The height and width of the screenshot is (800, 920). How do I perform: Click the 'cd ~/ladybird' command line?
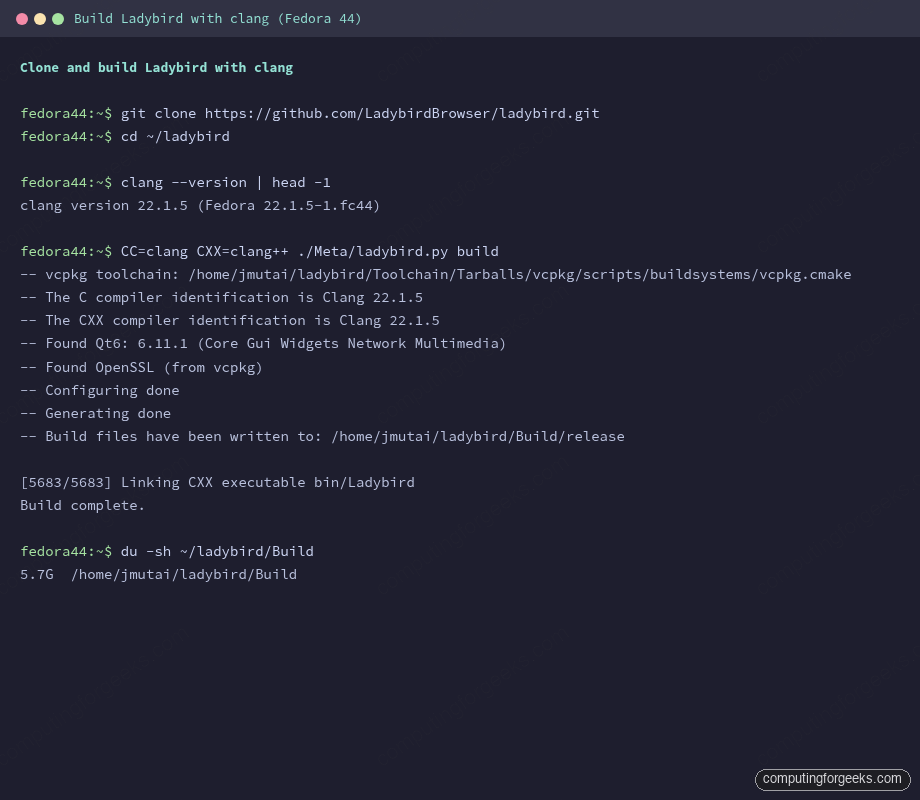click(125, 136)
